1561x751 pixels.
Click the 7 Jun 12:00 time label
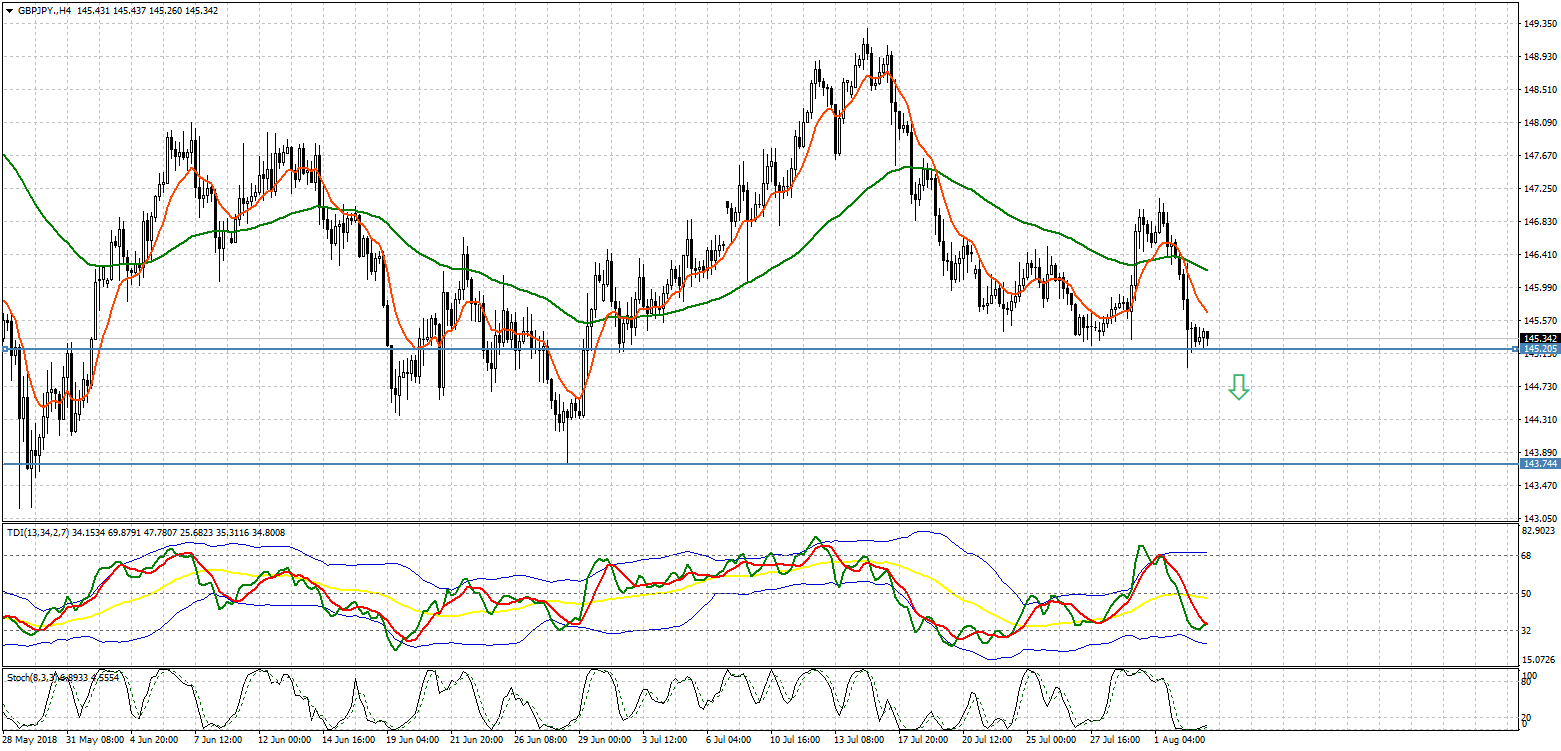point(217,741)
